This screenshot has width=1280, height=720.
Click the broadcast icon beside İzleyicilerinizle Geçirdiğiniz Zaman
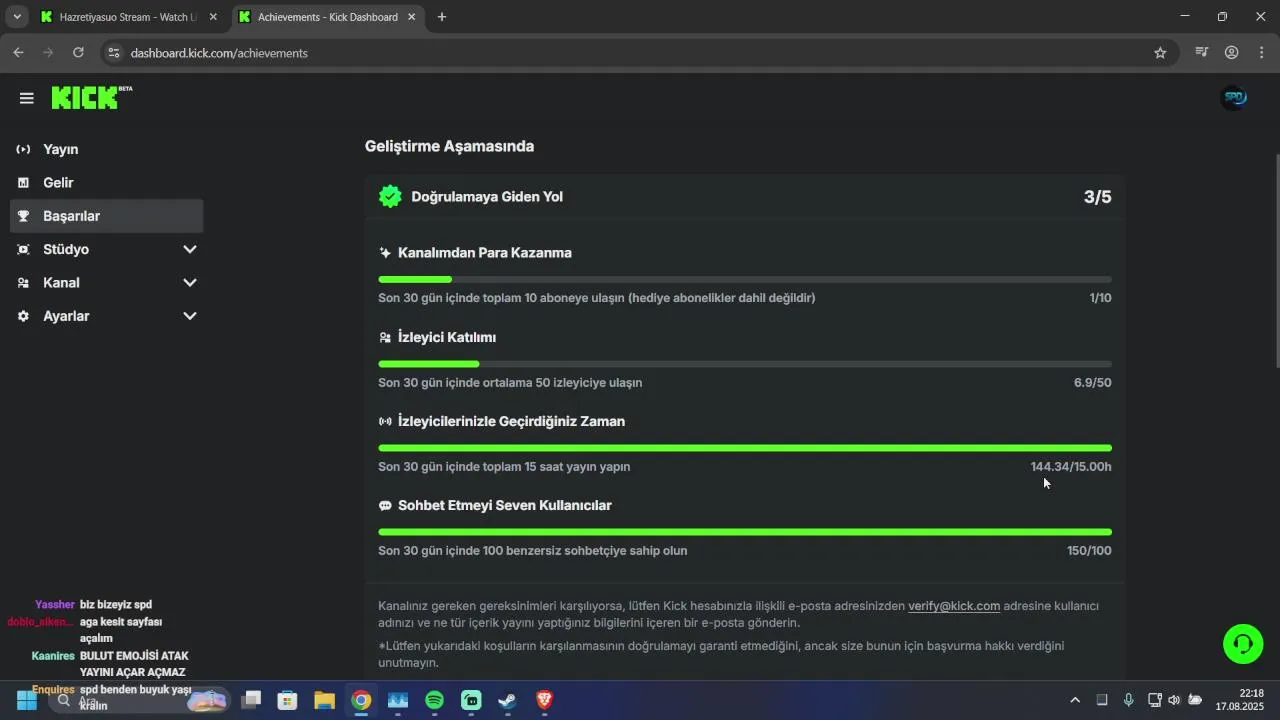click(x=385, y=422)
